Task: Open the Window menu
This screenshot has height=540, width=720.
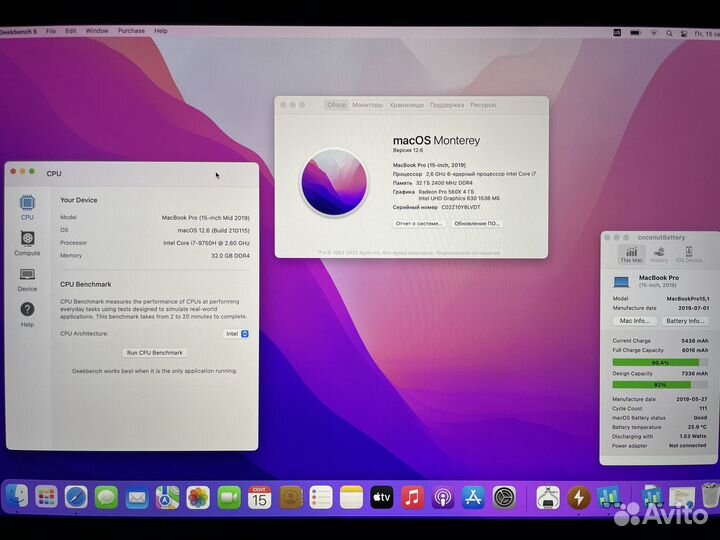Action: tap(97, 31)
